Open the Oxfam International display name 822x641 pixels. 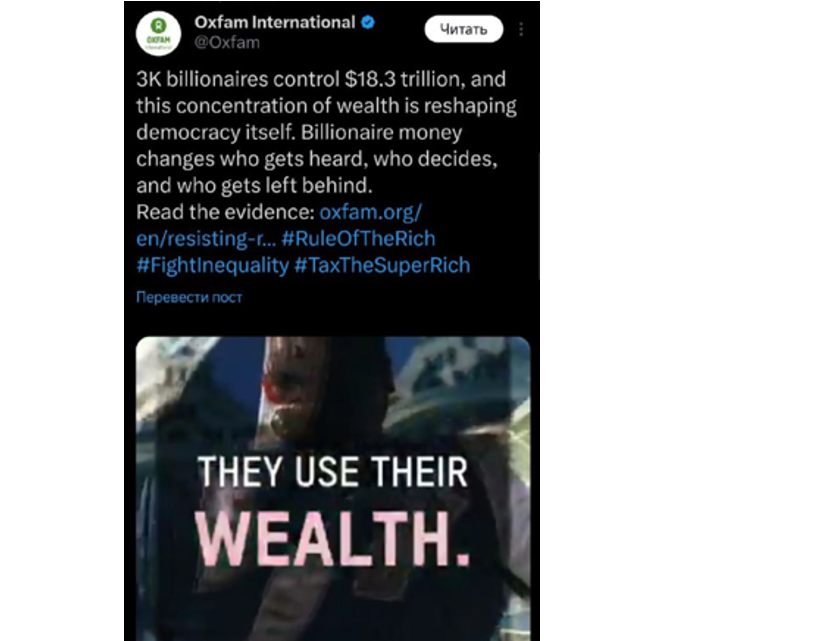pyautogui.click(x=275, y=23)
